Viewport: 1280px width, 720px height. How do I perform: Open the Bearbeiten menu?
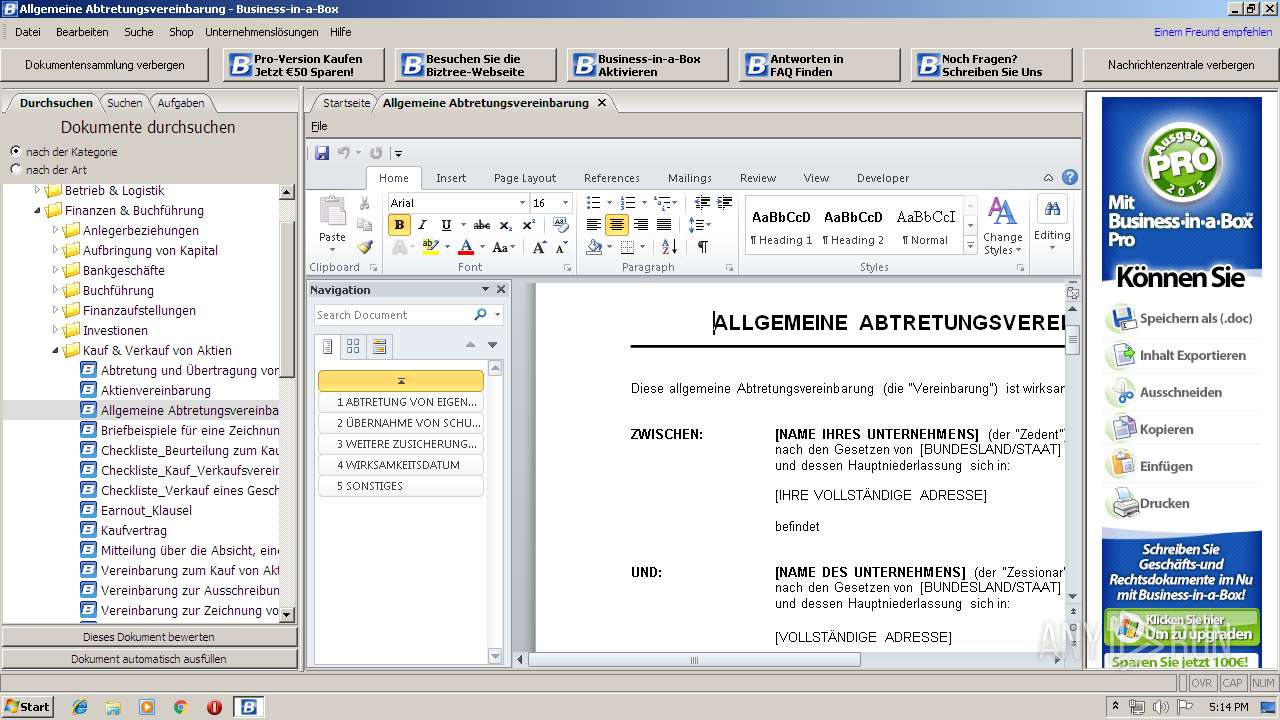[82, 32]
